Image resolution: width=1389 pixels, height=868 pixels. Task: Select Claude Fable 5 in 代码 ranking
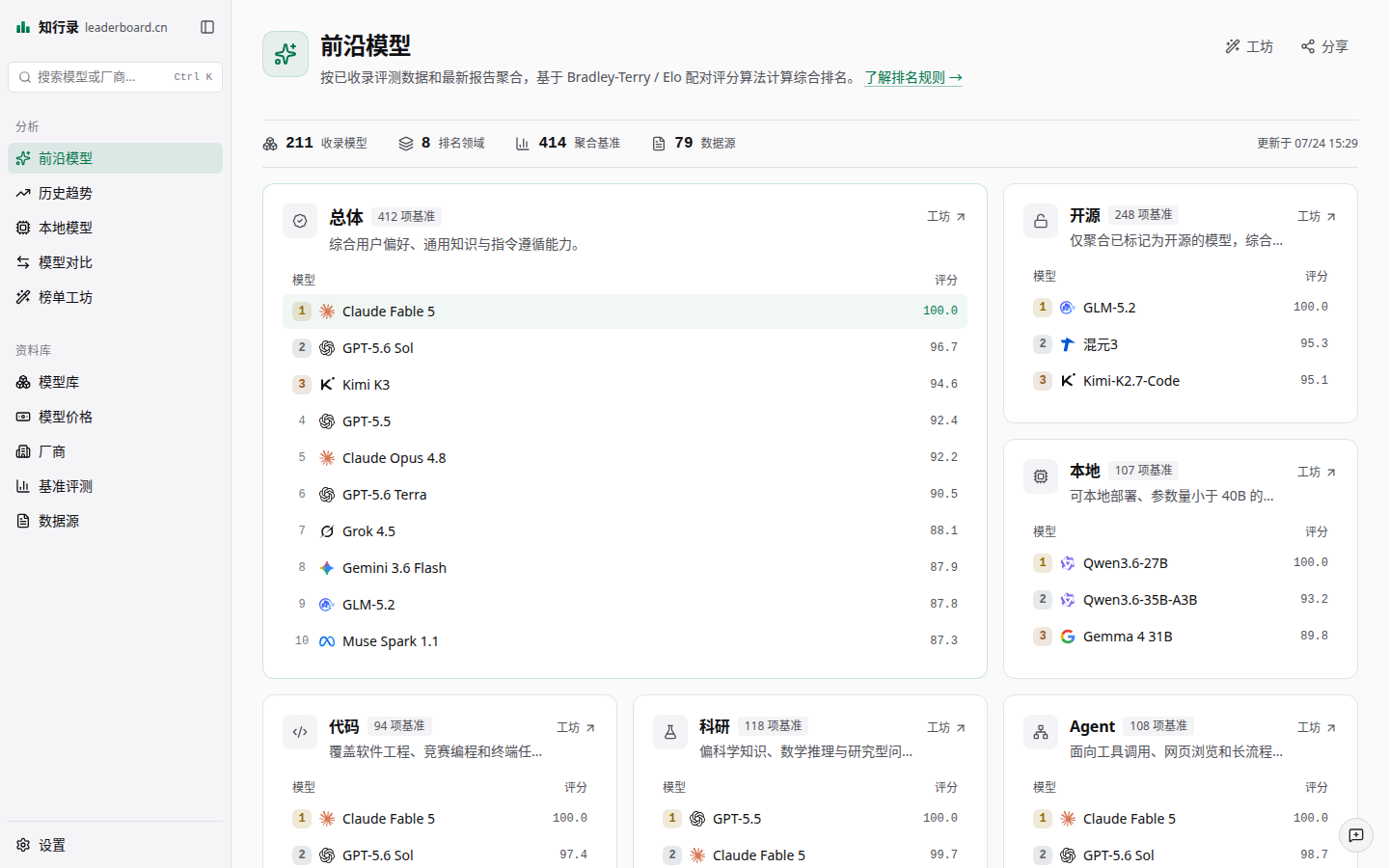440,819
